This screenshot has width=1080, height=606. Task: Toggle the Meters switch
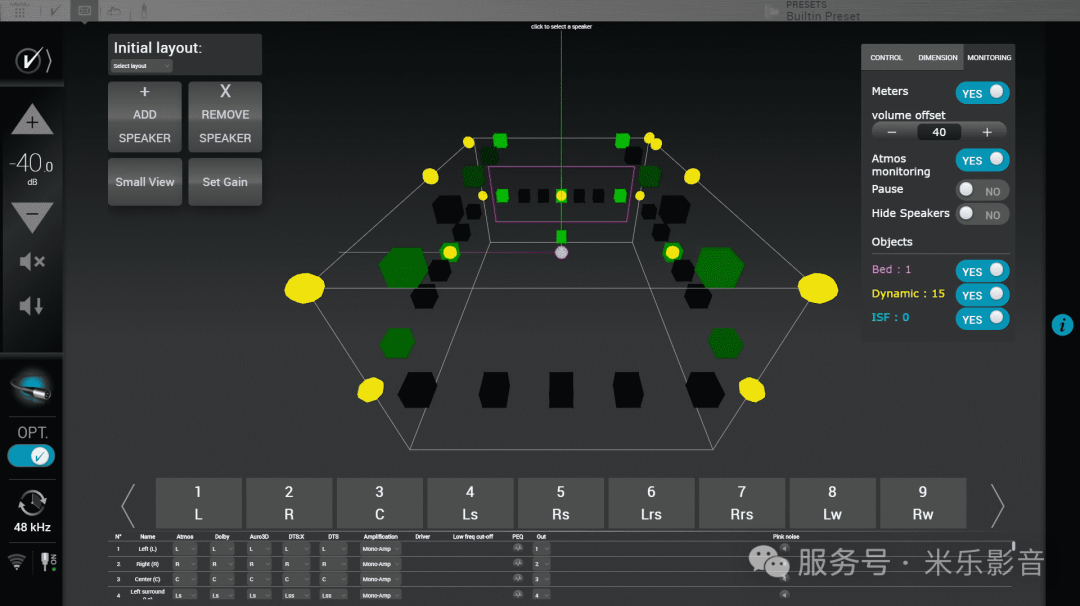983,93
